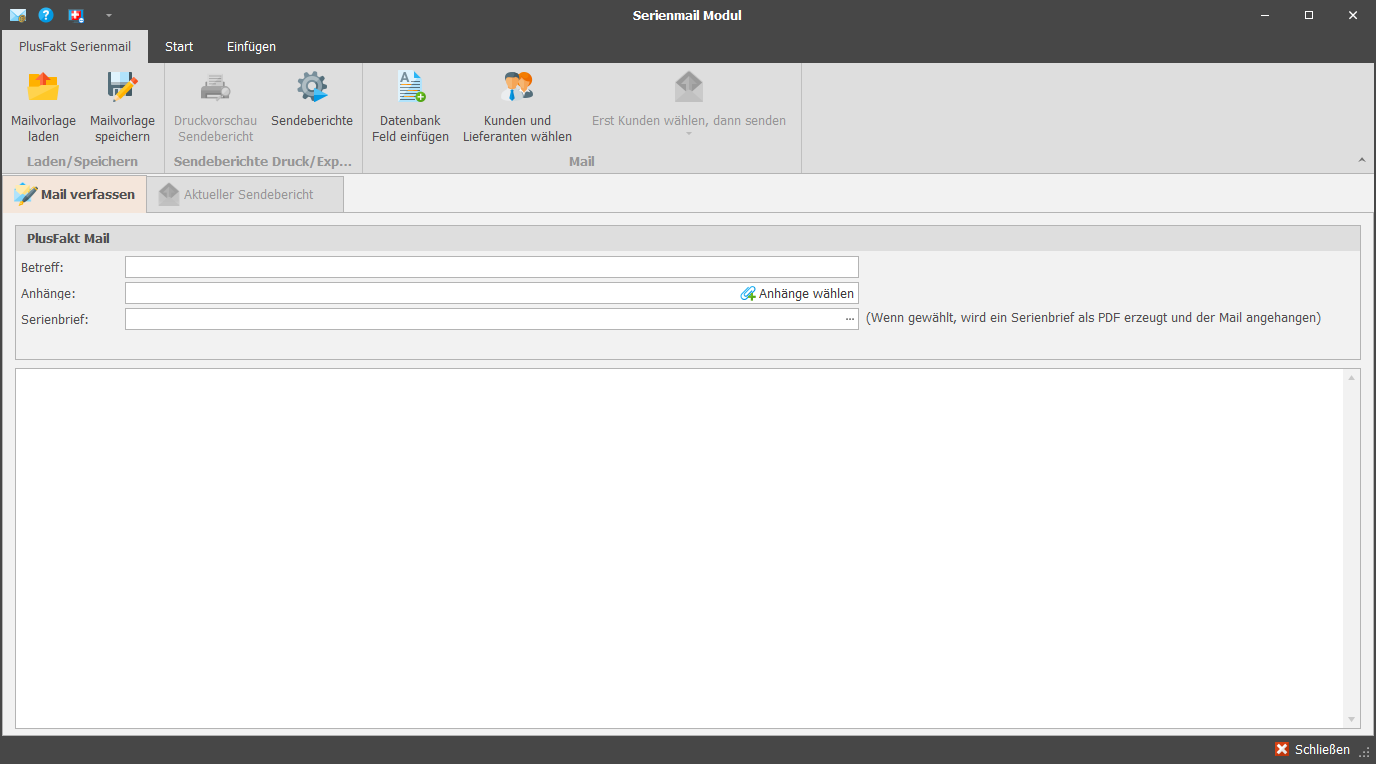Viewport: 1376px width, 764px height.
Task: Click the Anhänge wählen button
Action: coord(797,293)
